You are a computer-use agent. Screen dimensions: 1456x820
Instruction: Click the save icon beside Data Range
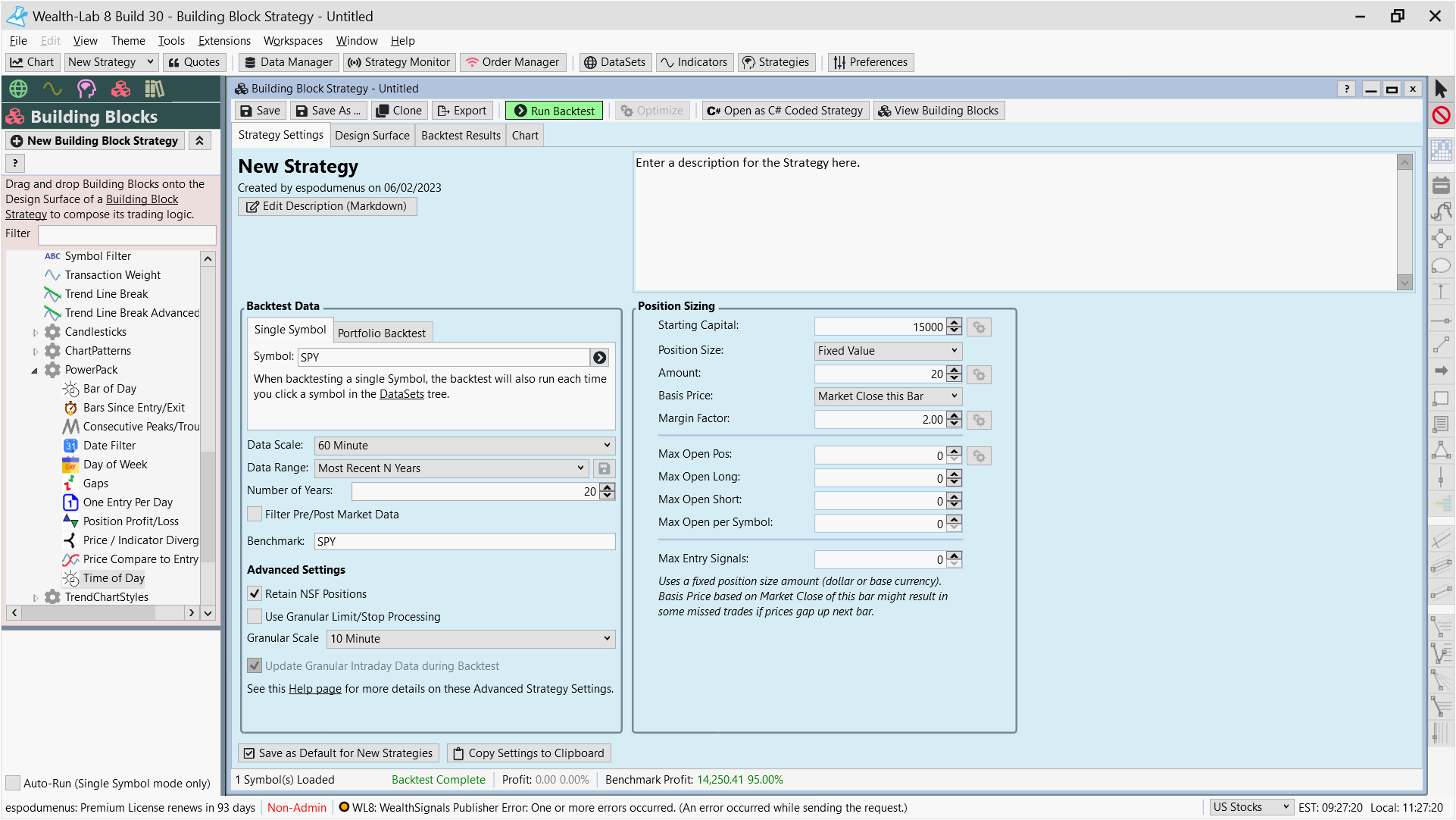(604, 468)
